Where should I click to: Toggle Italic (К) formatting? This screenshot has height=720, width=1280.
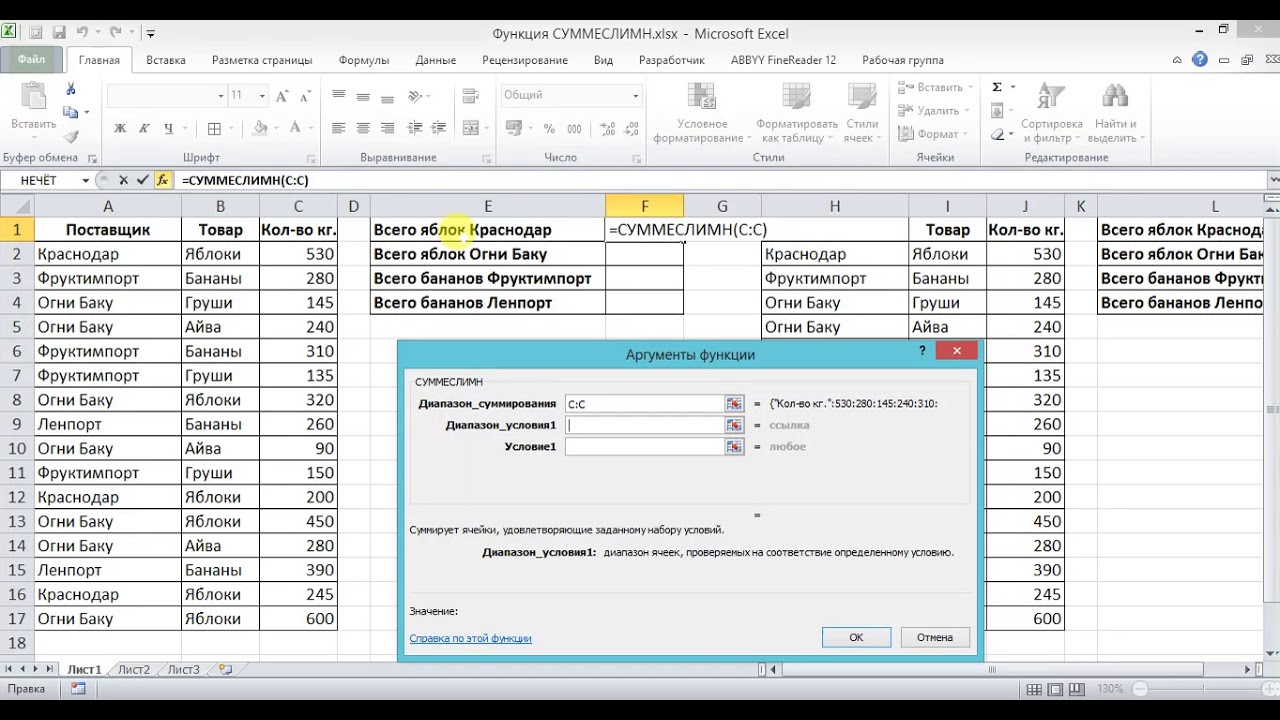(x=144, y=128)
